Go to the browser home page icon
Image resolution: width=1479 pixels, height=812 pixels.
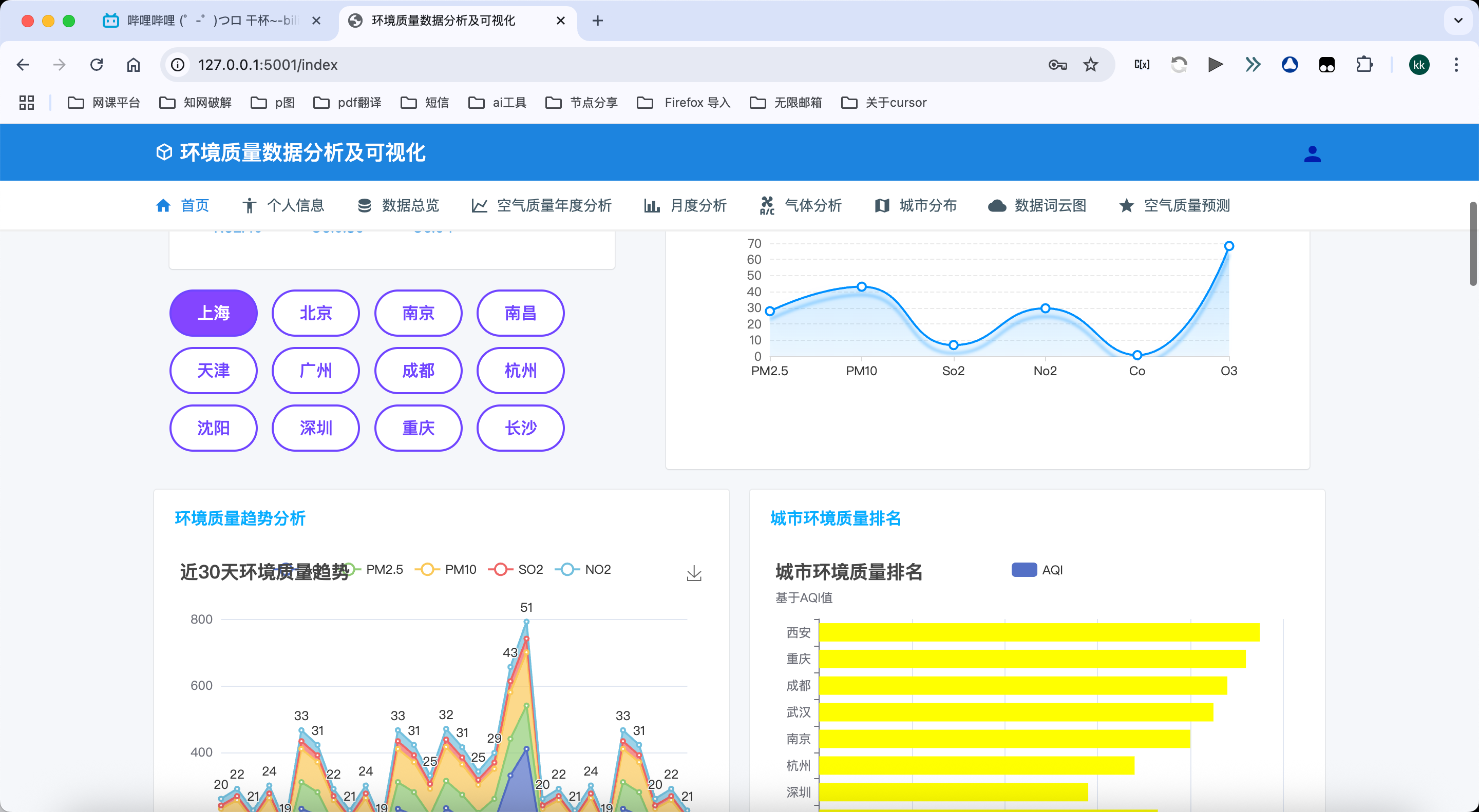point(133,65)
